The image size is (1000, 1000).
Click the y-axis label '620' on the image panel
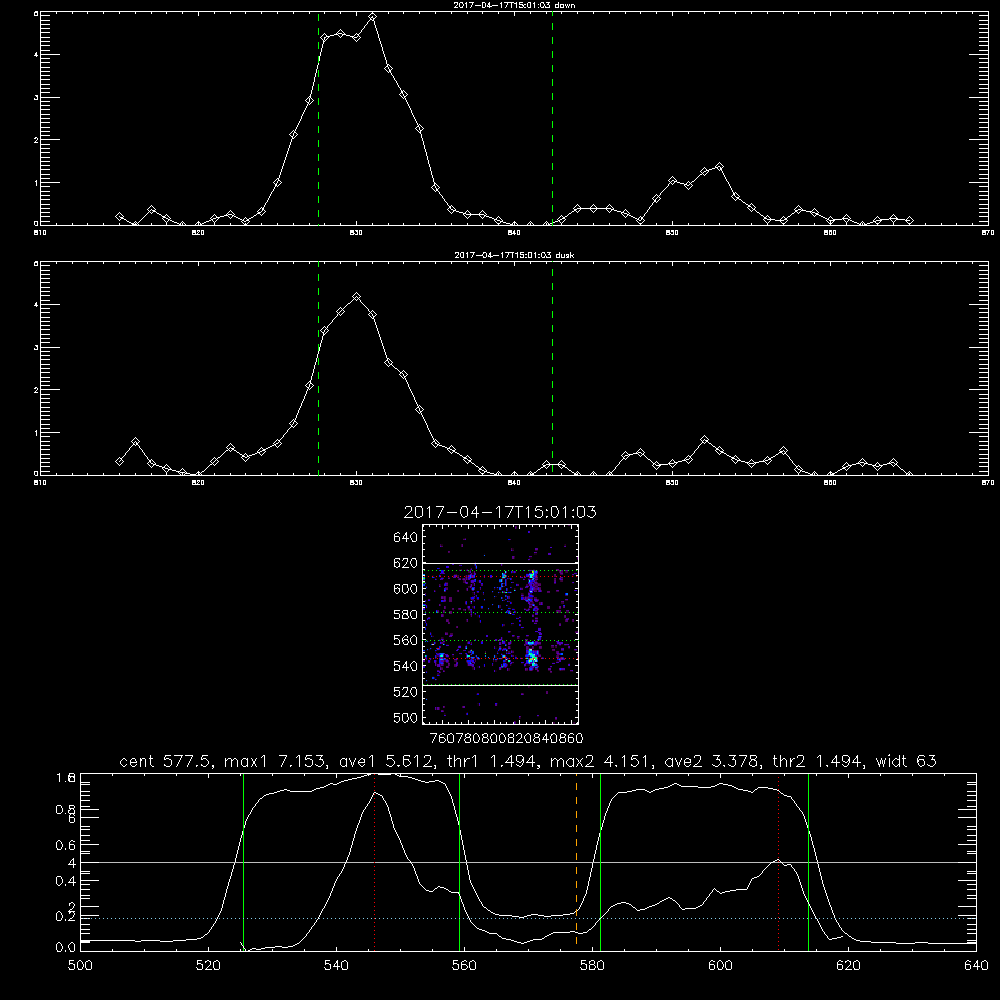[x=405, y=563]
